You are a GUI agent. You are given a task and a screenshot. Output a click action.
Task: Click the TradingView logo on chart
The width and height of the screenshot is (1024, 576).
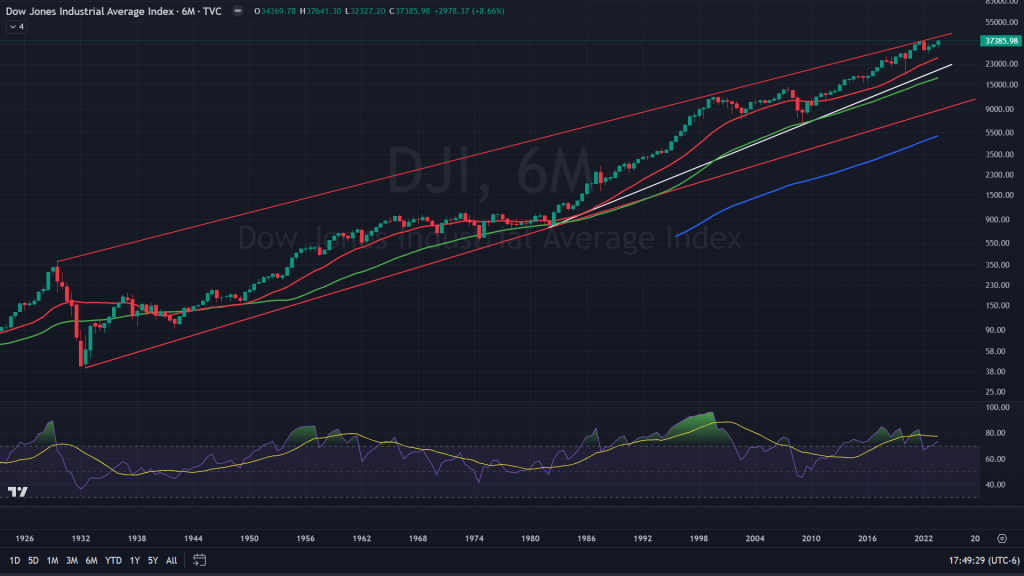coord(17,492)
